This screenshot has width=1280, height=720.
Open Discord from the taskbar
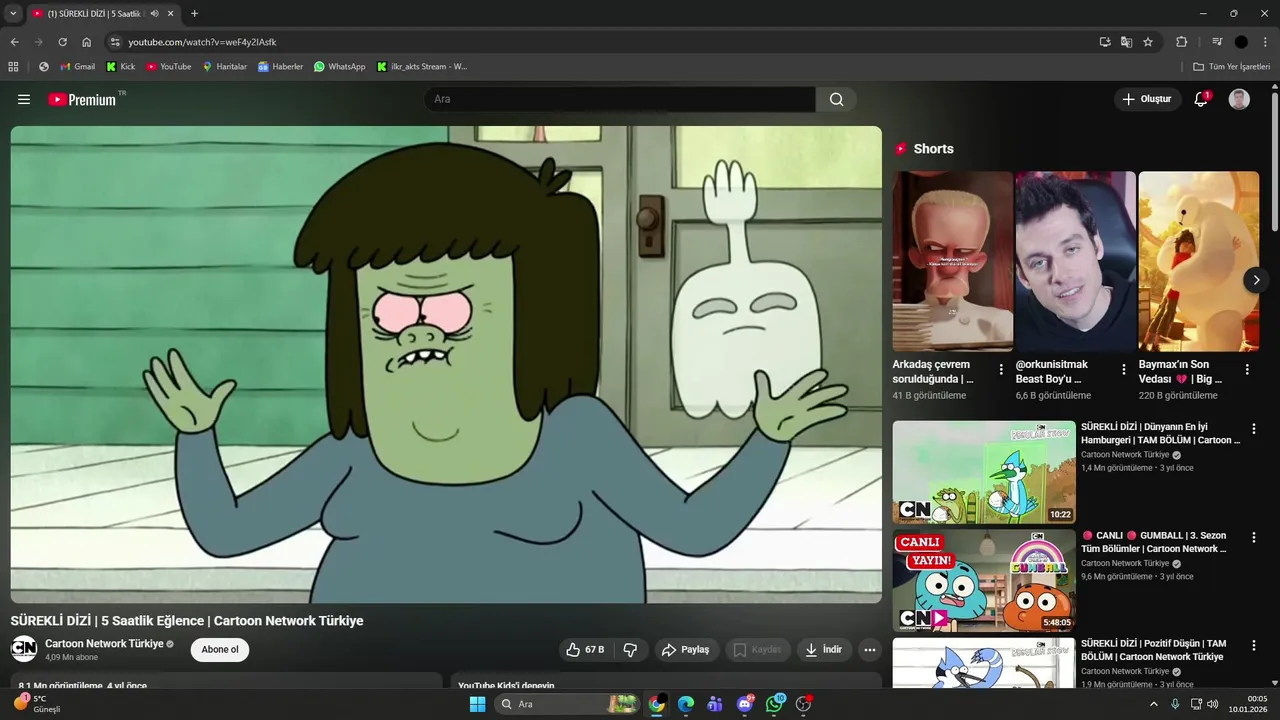coord(745,704)
